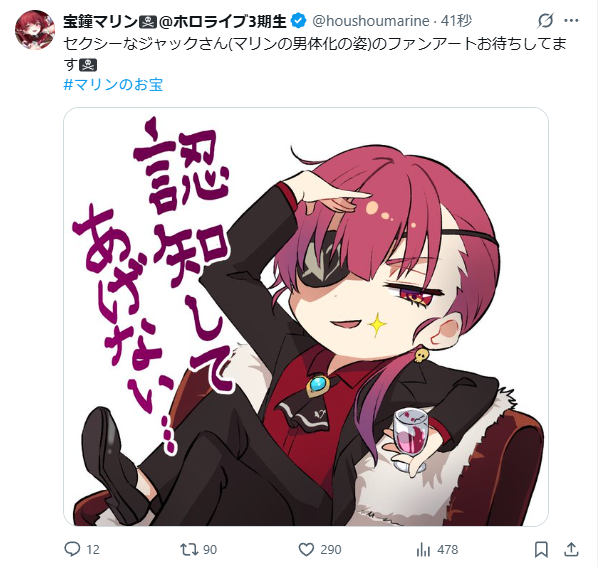Click the repost arrows icon
Viewport: 598px width, 567px height.
coord(189,549)
